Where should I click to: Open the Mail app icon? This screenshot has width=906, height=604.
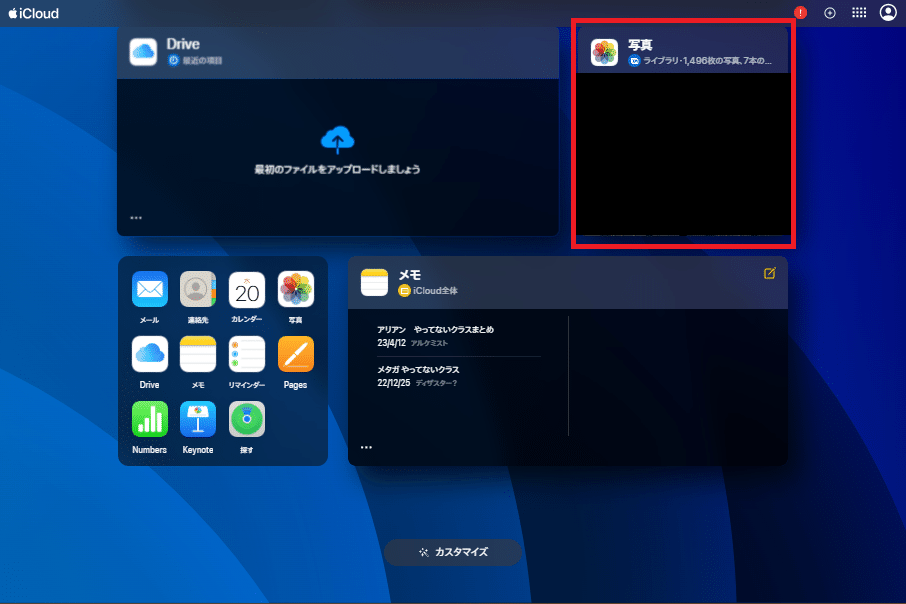(x=150, y=289)
